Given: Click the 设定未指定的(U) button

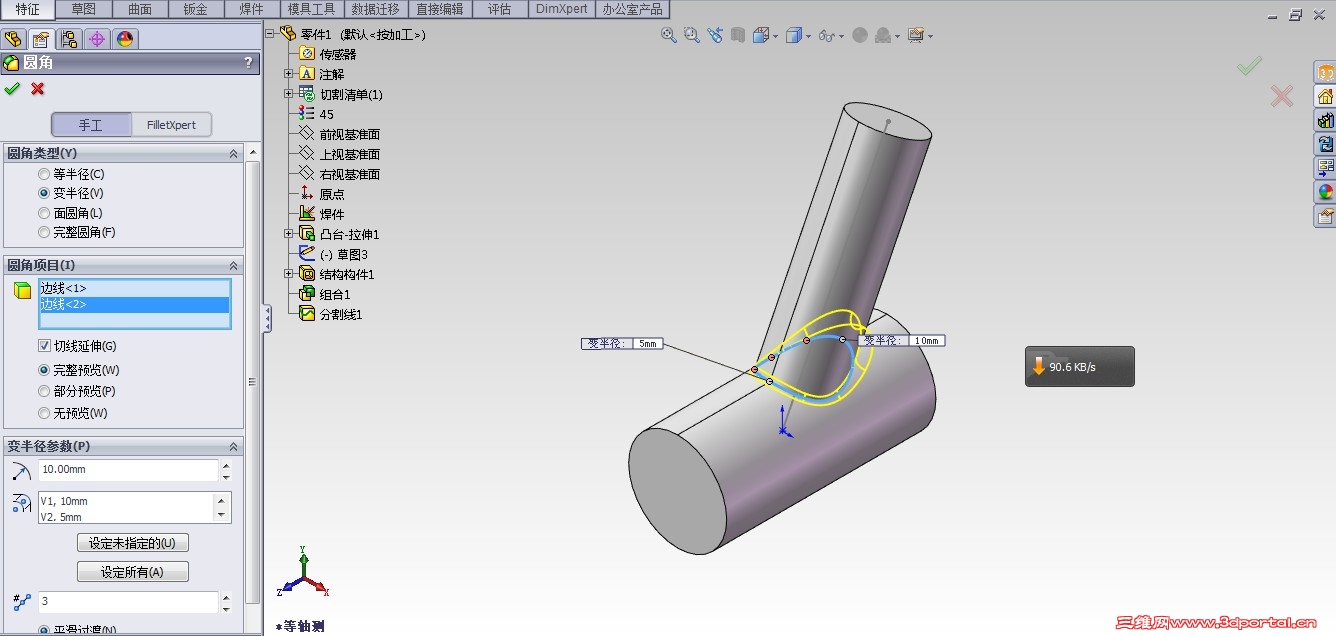Looking at the screenshot, I should tap(133, 543).
